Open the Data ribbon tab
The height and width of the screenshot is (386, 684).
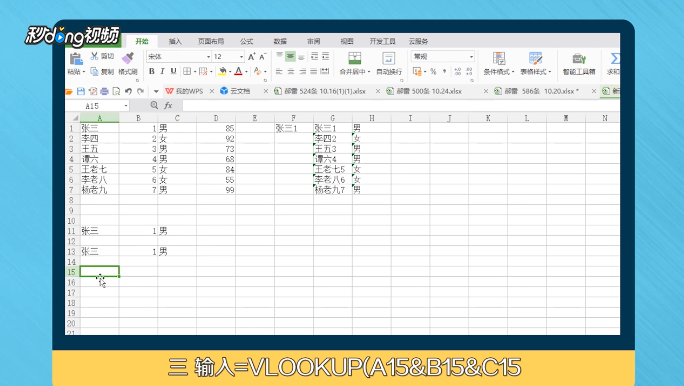pyautogui.click(x=280, y=41)
